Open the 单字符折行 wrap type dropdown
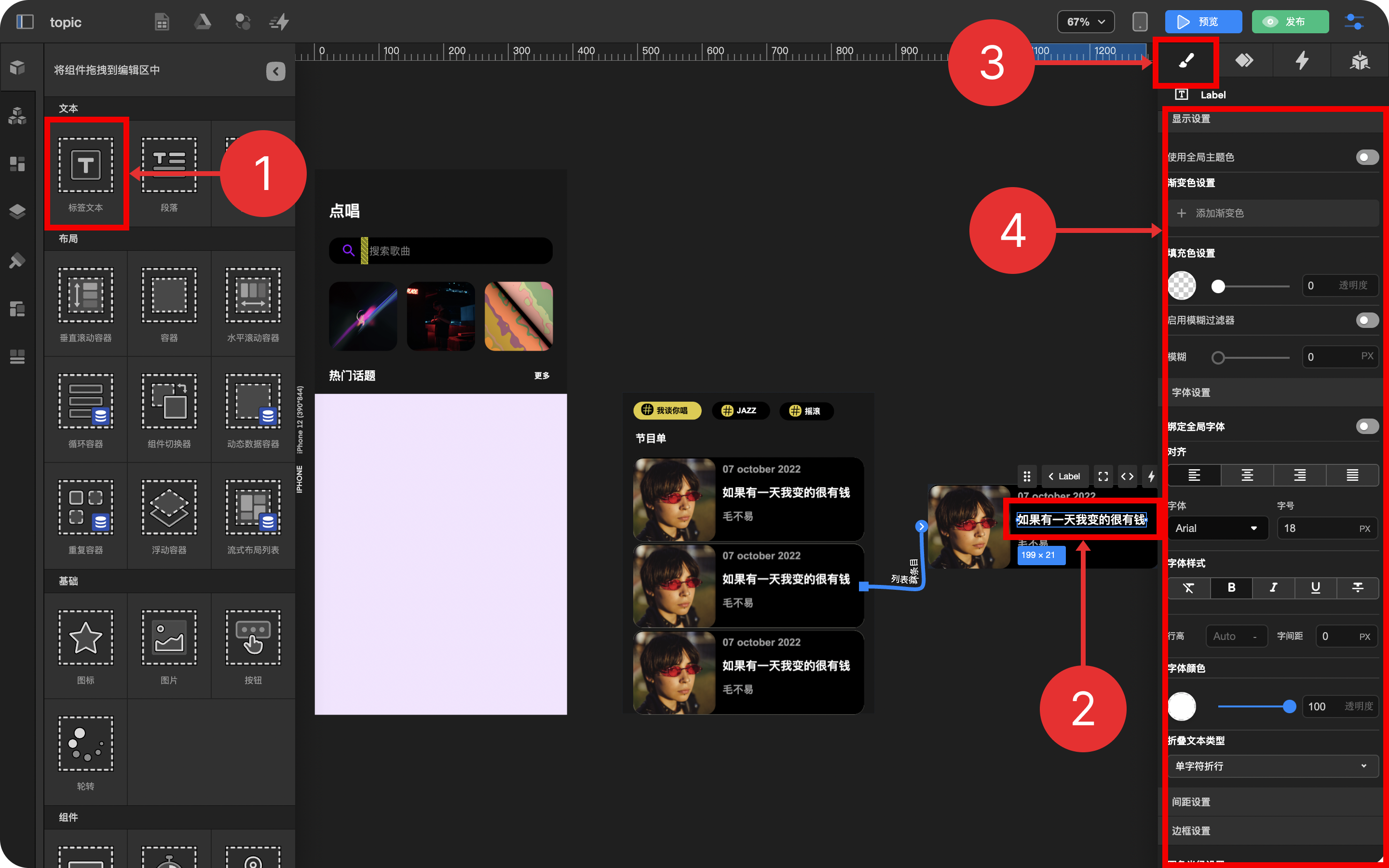1389x868 pixels. point(1273,766)
